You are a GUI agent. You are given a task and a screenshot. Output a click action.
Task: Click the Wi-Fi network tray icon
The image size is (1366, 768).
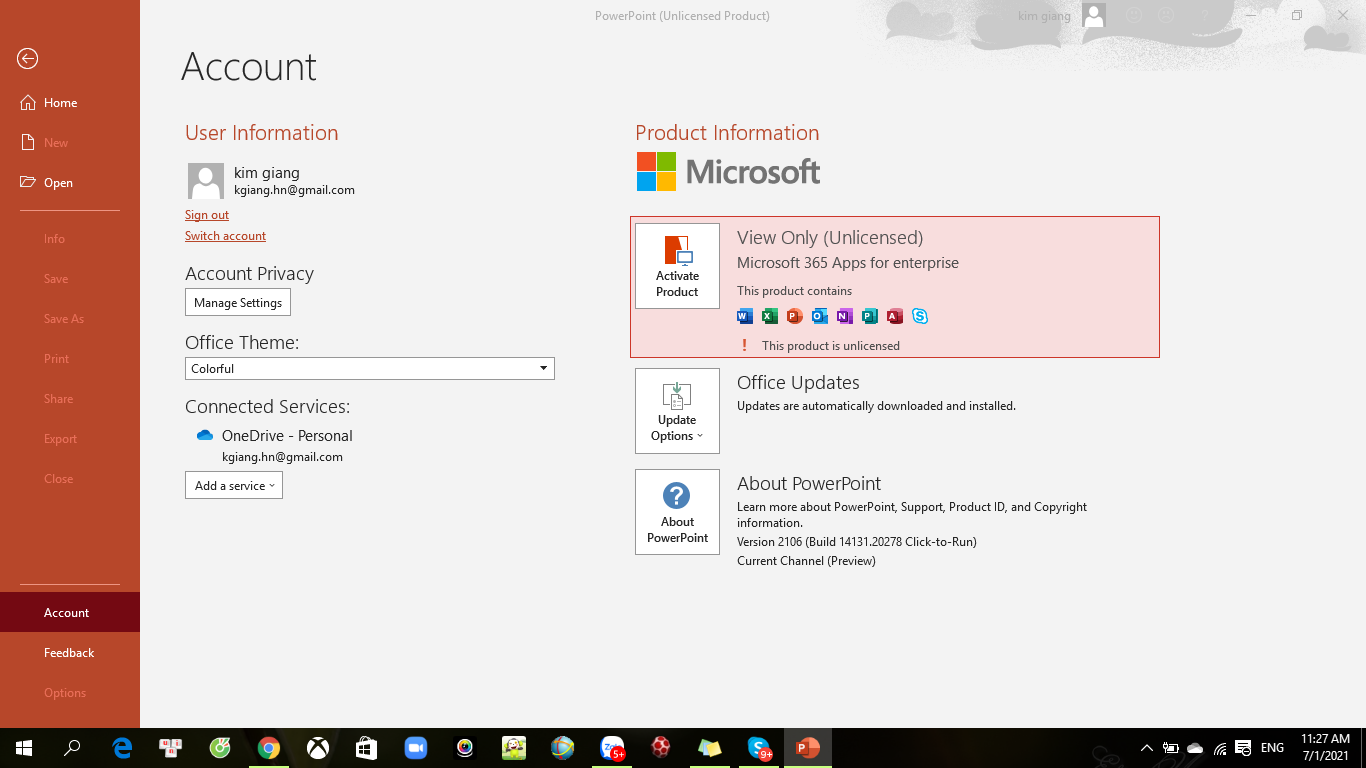1220,748
